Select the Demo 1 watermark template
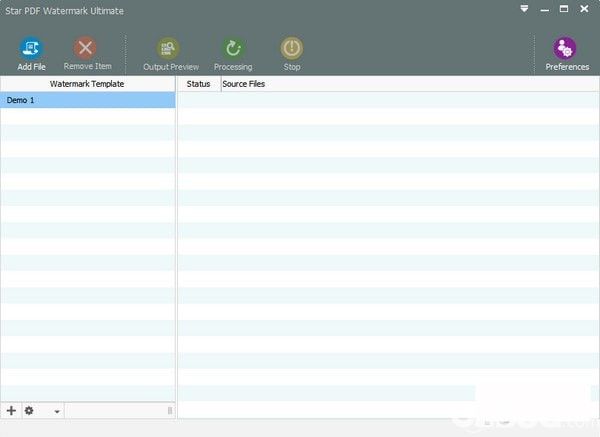This screenshot has width=600, height=437. [x=88, y=100]
